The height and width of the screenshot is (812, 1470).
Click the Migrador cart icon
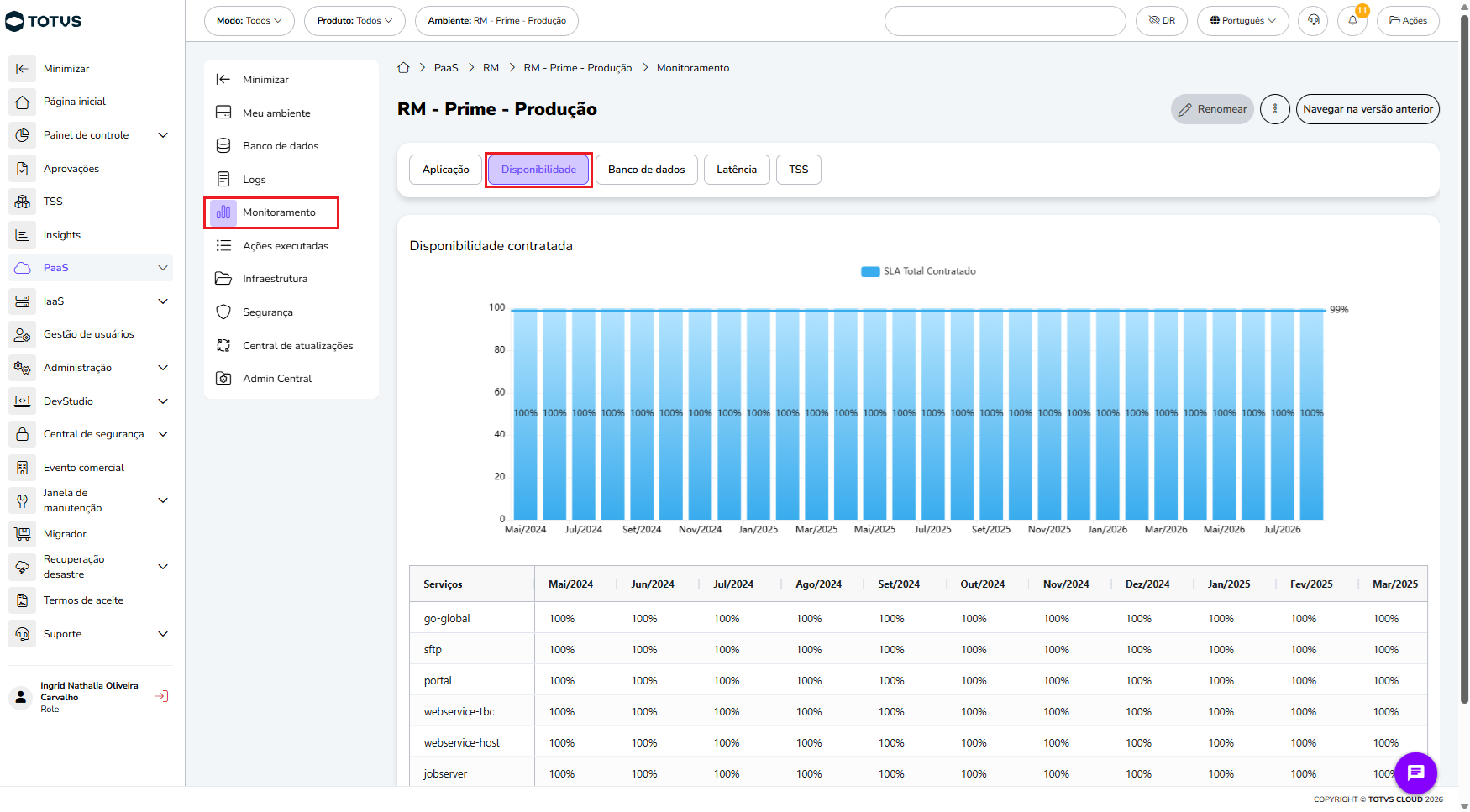(23, 534)
